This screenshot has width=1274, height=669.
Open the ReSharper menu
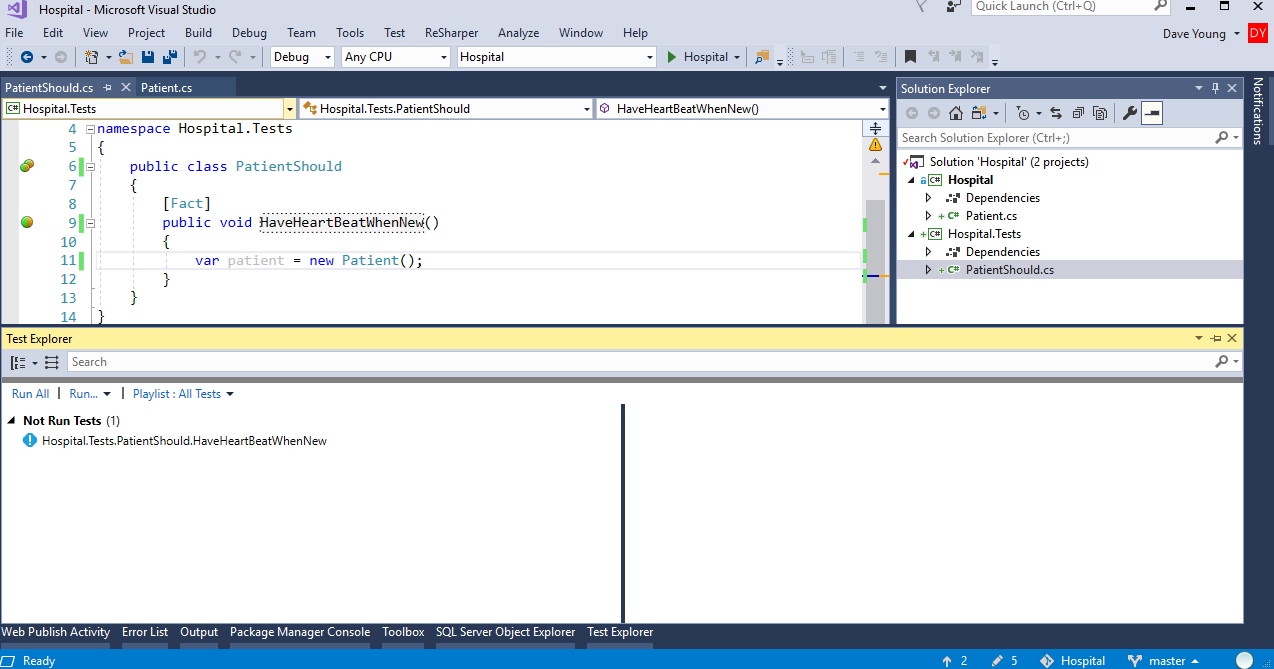452,33
